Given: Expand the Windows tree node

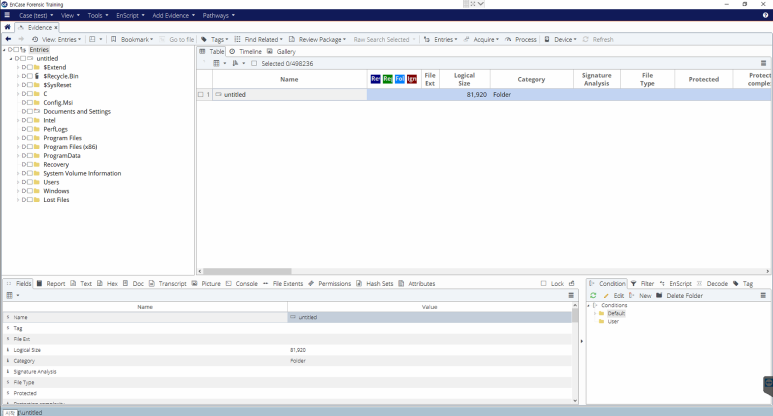Looking at the screenshot, I should tap(18, 191).
